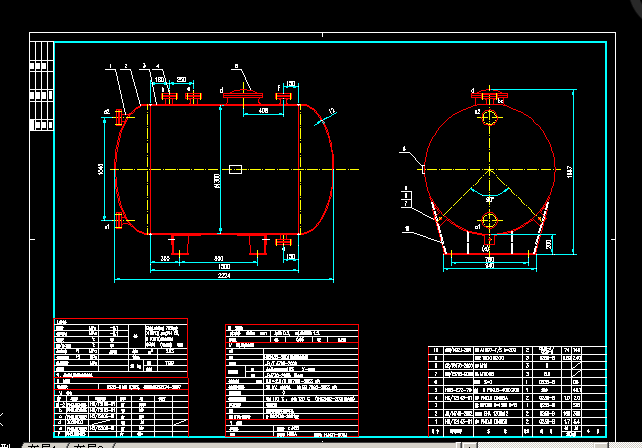Select the 200 height dimension near saddle
Viewport: 642px width, 448px height.
pos(549,244)
